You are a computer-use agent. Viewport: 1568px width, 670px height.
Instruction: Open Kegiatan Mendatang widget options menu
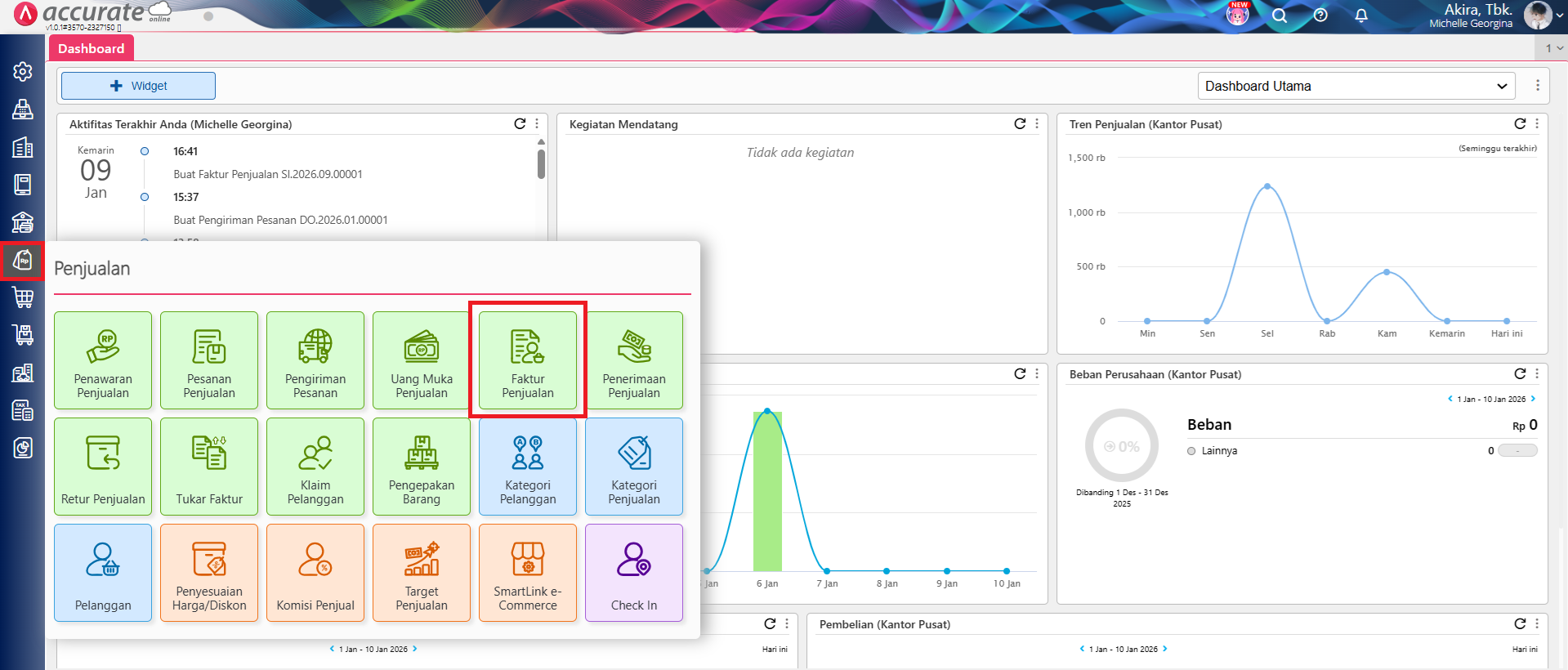(x=1037, y=124)
